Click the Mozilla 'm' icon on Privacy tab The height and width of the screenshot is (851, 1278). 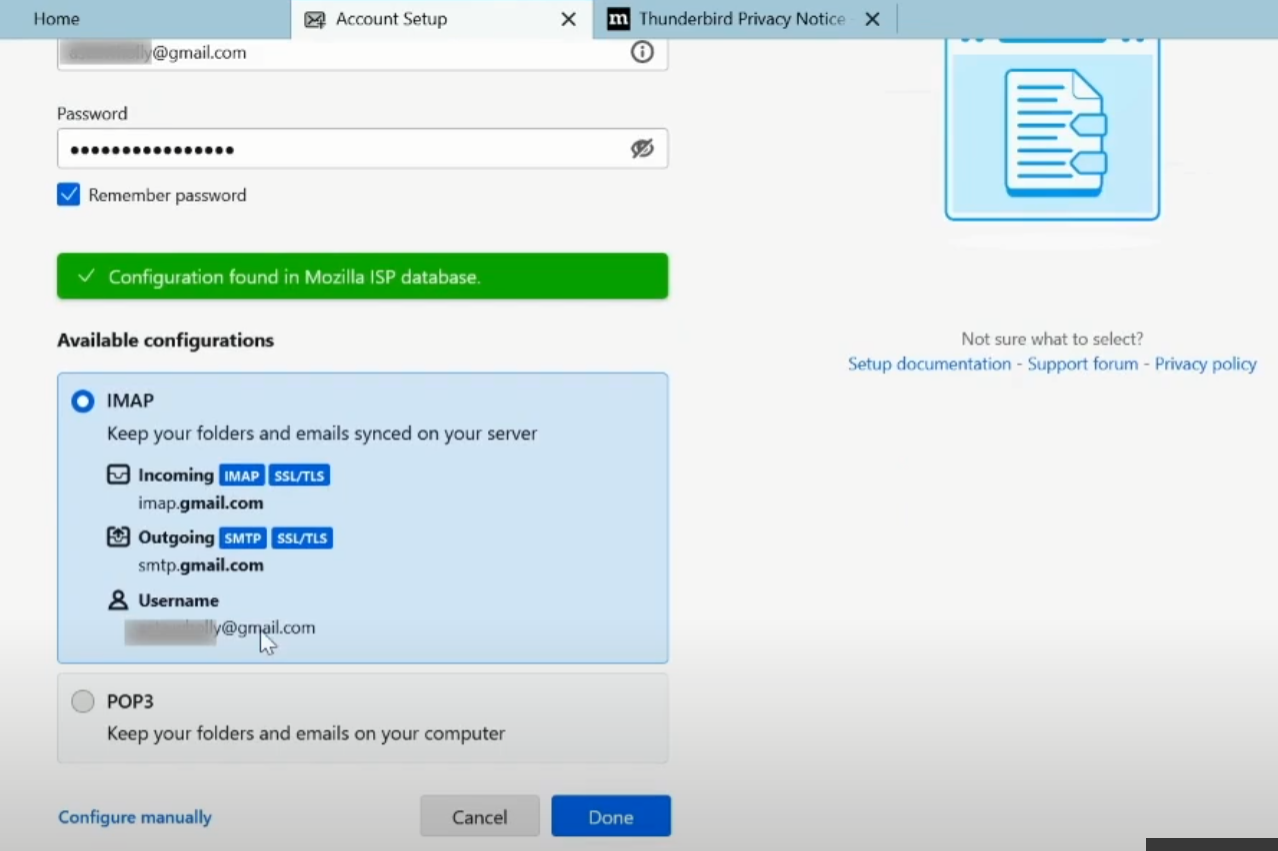(618, 19)
